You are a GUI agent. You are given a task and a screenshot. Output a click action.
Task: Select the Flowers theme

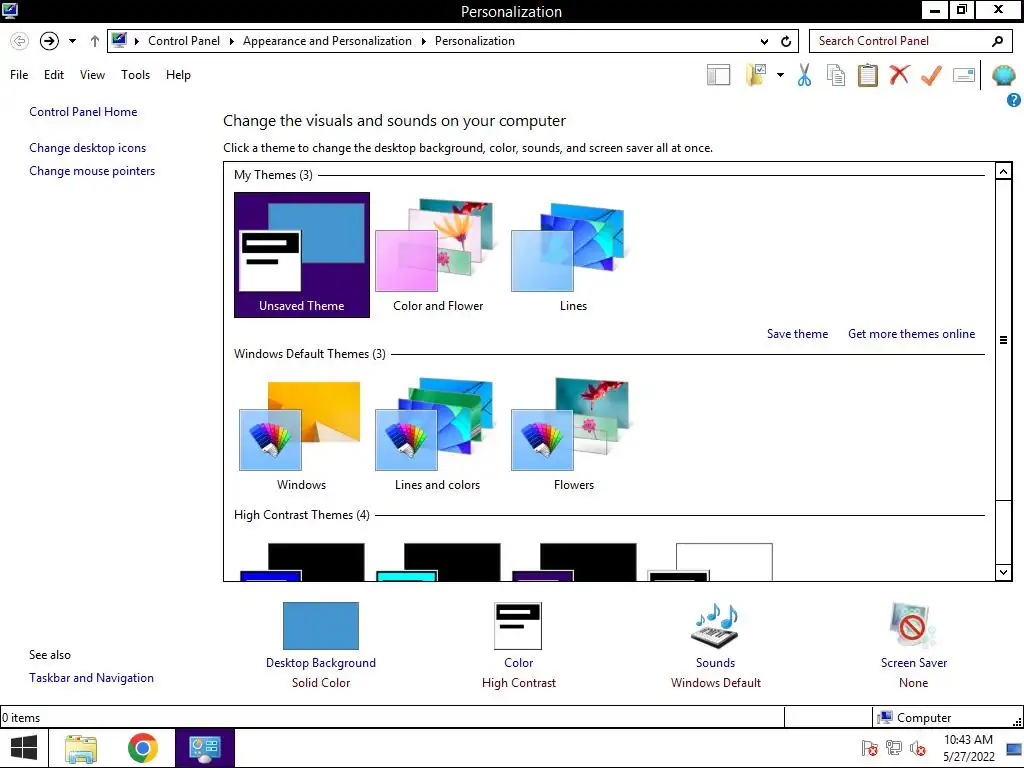coord(573,434)
